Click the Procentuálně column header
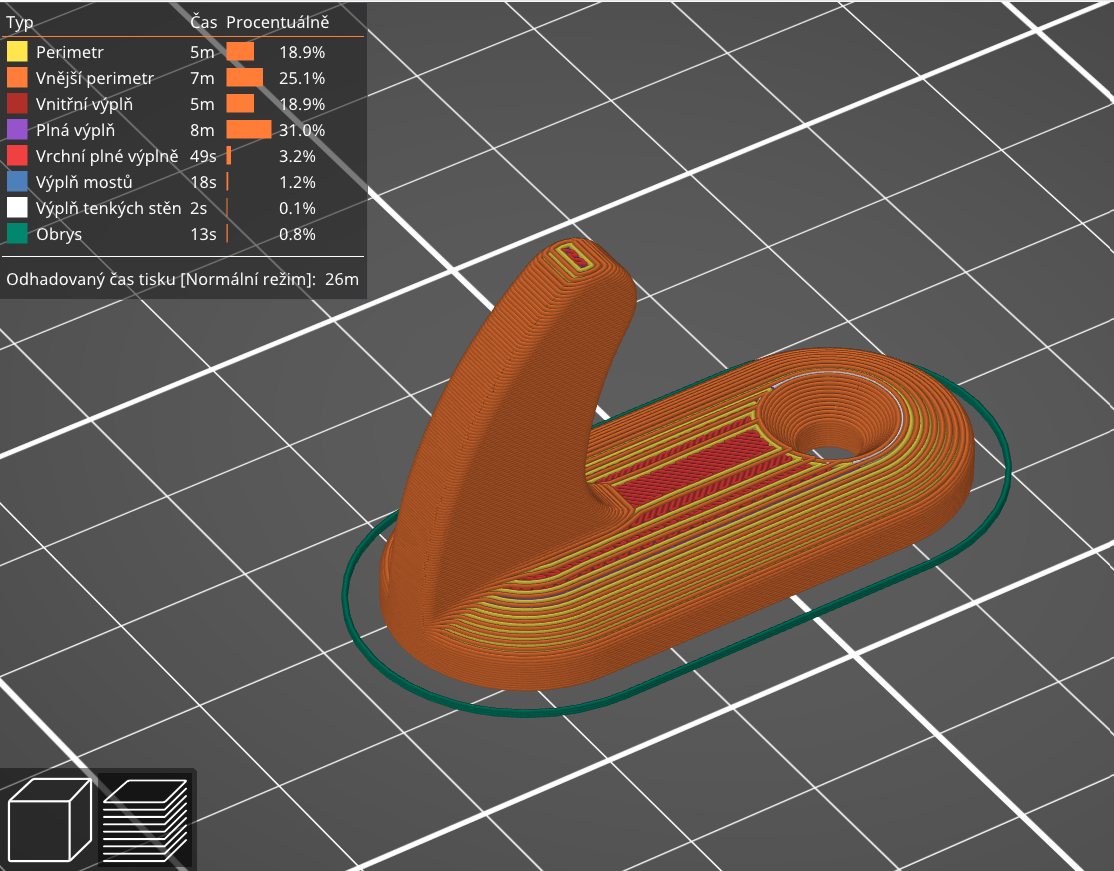Screen dimensions: 1114x871 coord(277,22)
